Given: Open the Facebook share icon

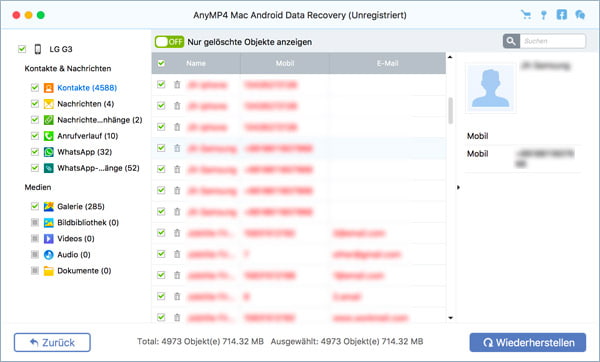Looking at the screenshot, I should pyautogui.click(x=561, y=15).
